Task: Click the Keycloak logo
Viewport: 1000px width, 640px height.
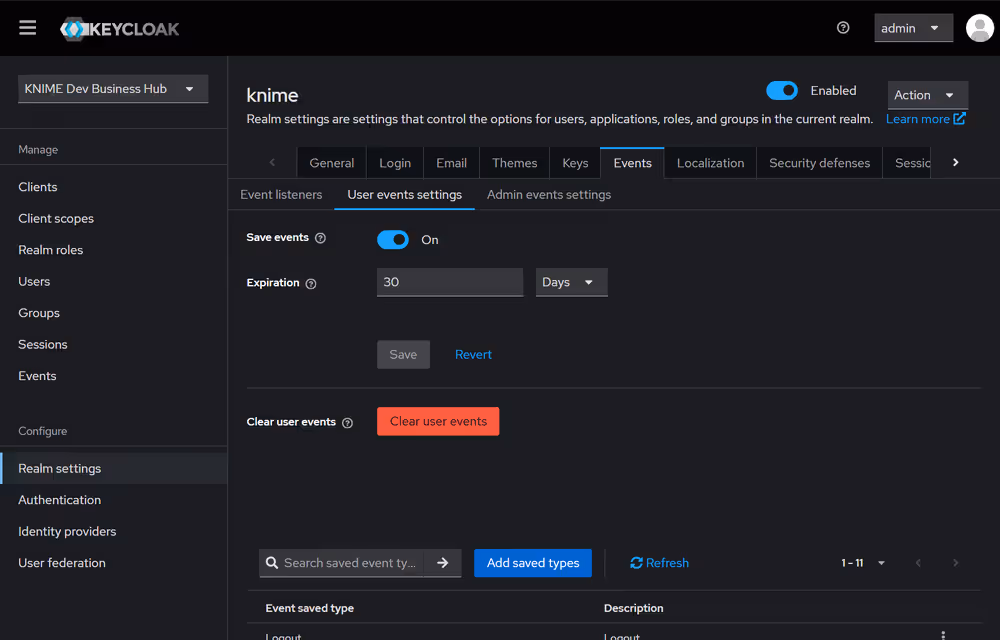Action: pos(119,28)
